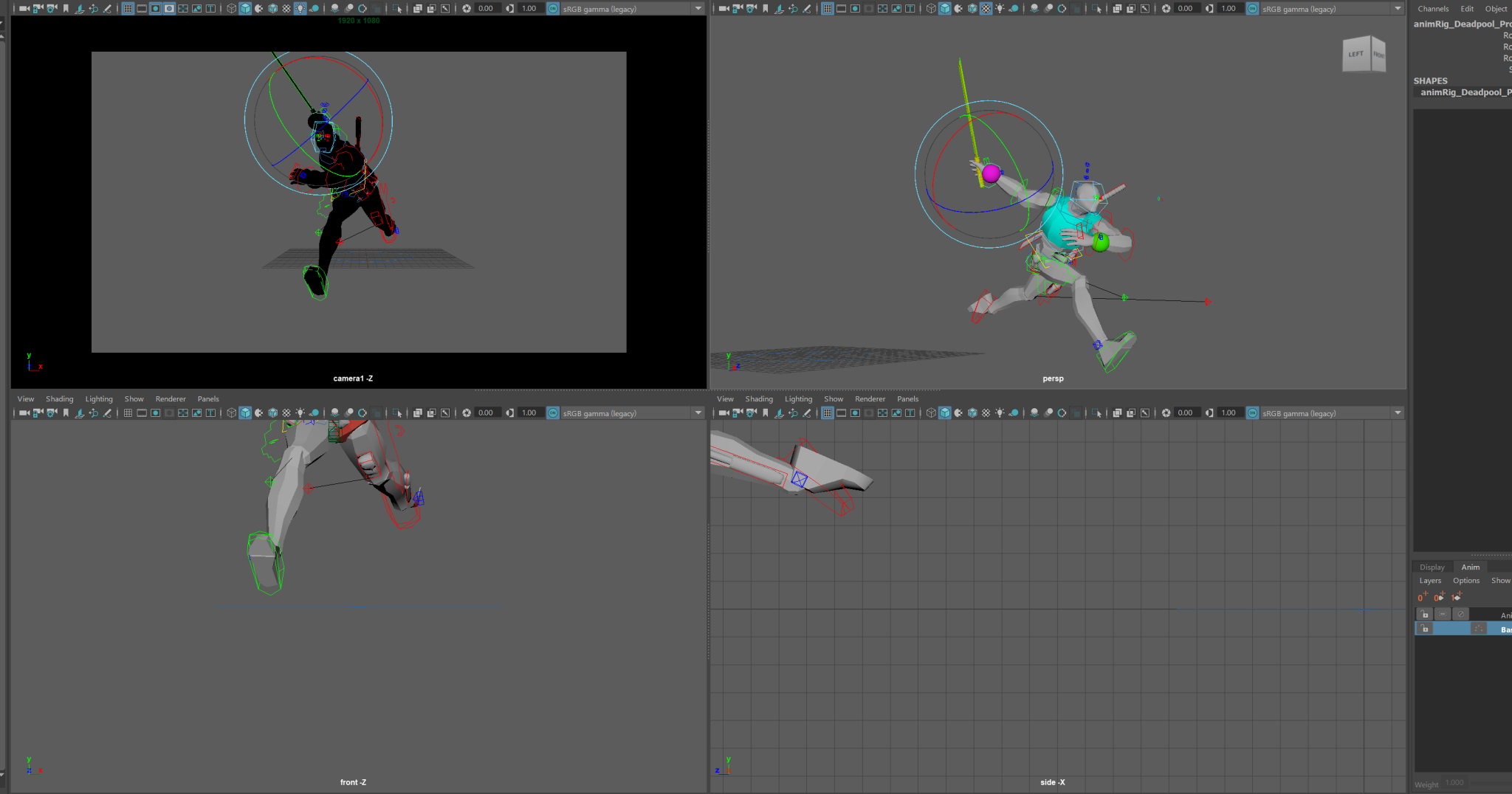Open the Layers menu in the Anim panel
Screen dimensions: 1512x794
[x=1430, y=581]
